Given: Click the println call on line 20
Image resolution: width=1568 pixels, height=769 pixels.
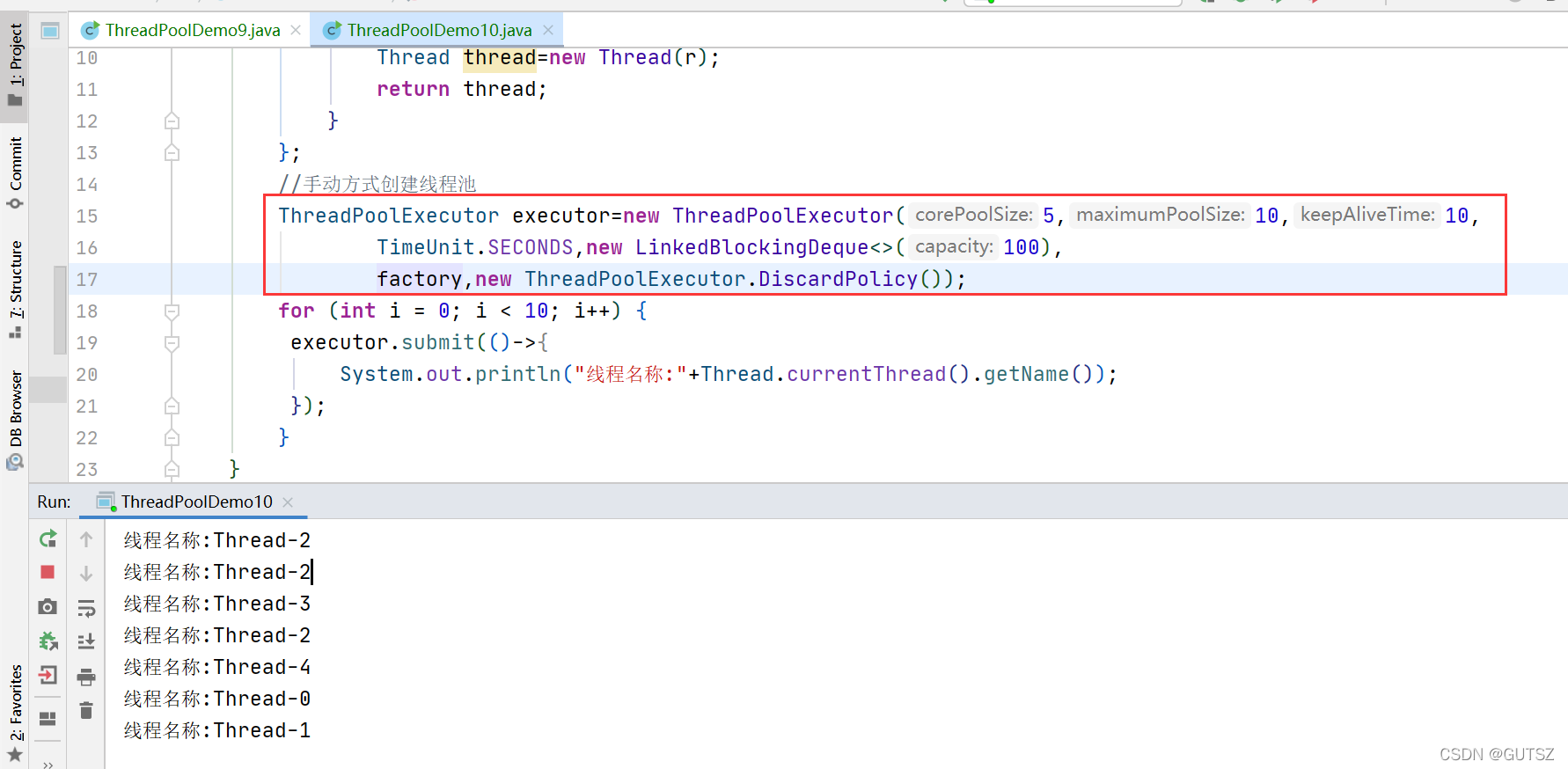Looking at the screenshot, I should [517, 374].
